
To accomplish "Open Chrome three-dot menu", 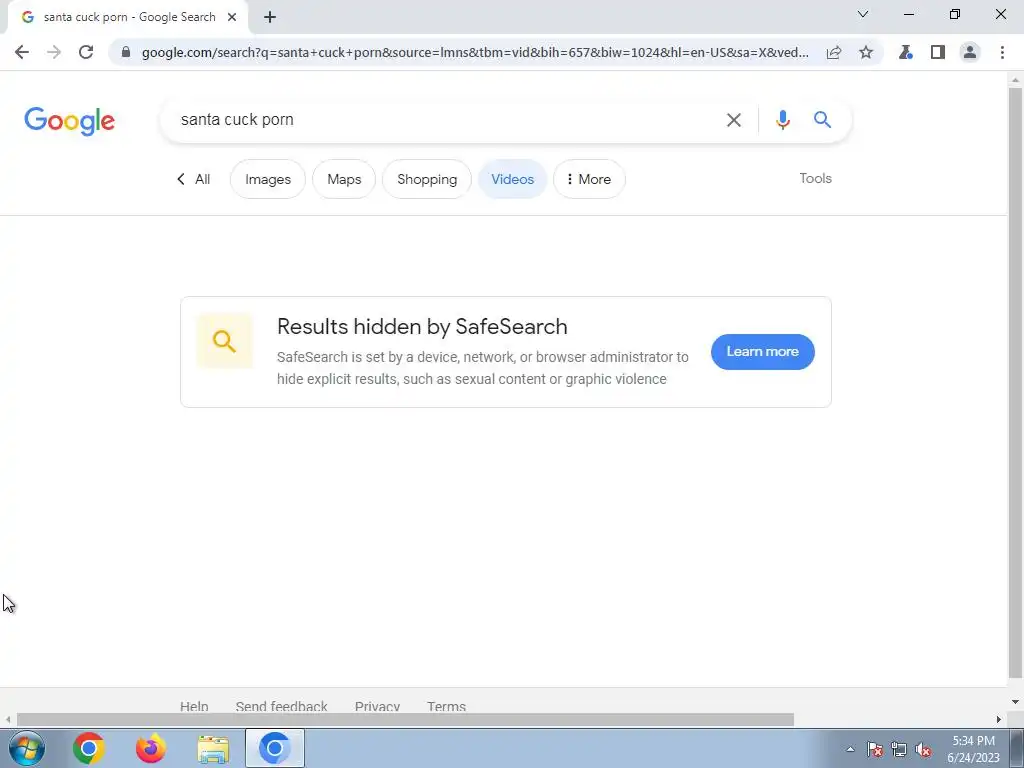I will click(1002, 52).
